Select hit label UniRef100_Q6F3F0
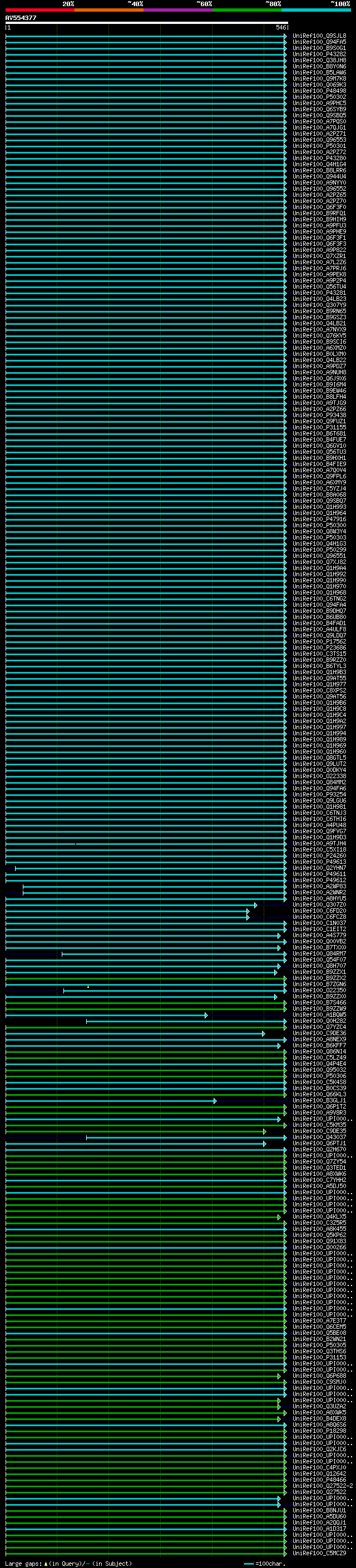 click(x=319, y=207)
